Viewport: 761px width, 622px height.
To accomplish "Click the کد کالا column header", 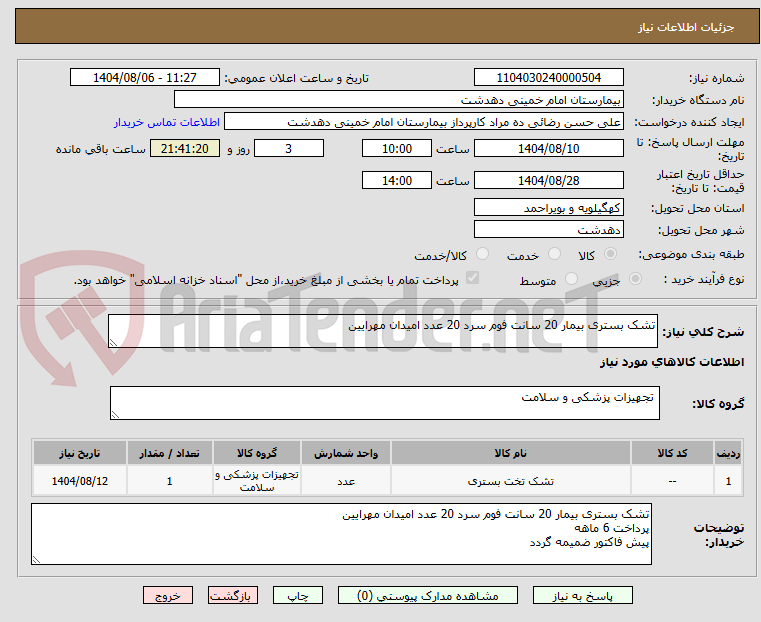I will pos(672,453).
